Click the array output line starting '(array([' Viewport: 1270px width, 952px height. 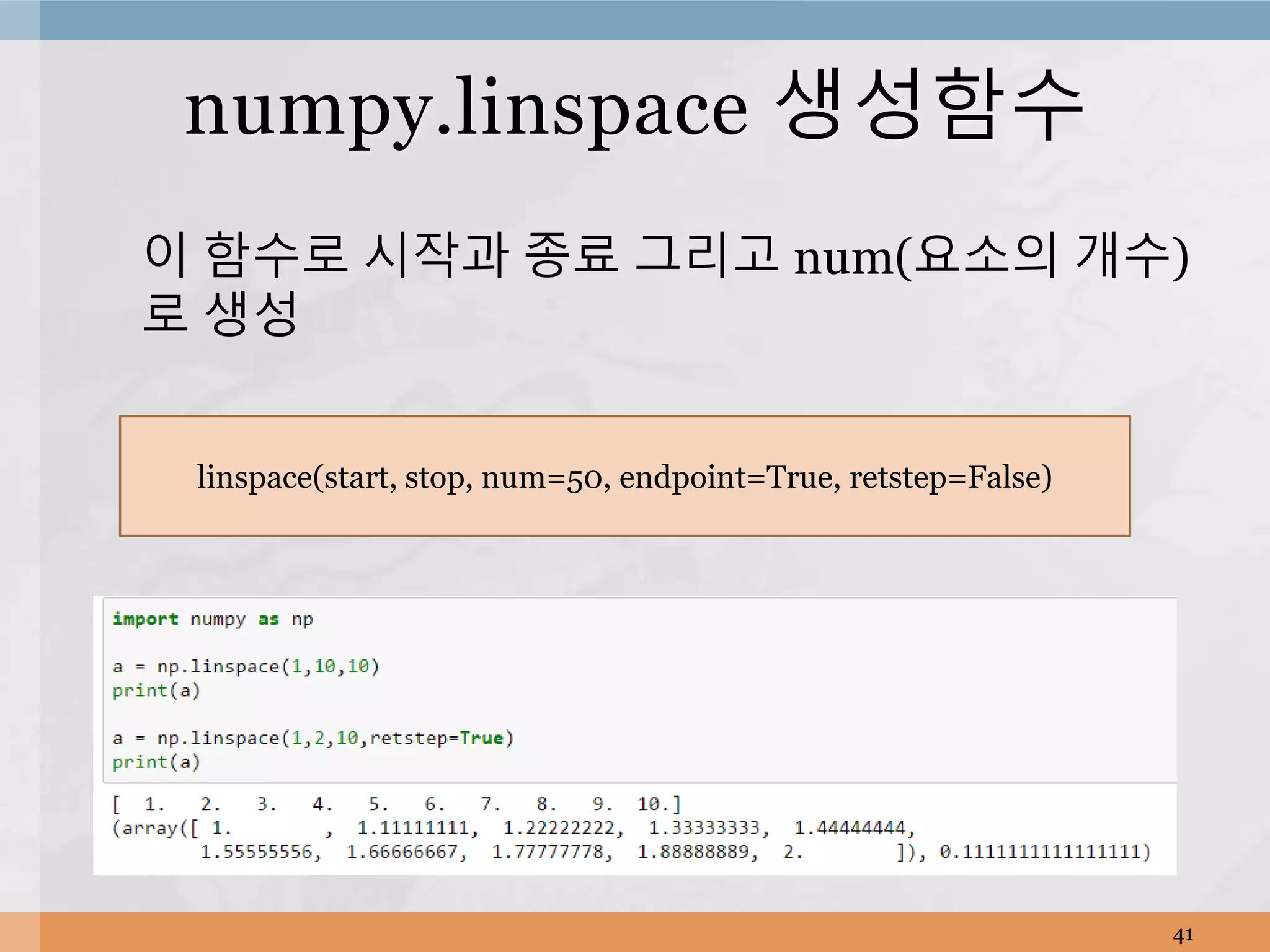coord(512,828)
